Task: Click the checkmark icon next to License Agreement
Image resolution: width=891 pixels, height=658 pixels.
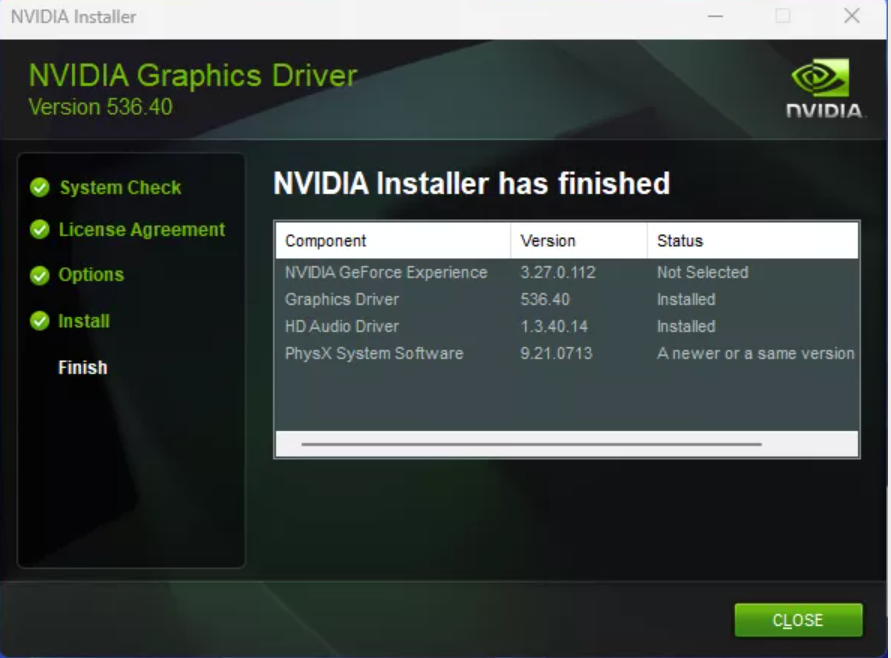Action: click(x=40, y=230)
